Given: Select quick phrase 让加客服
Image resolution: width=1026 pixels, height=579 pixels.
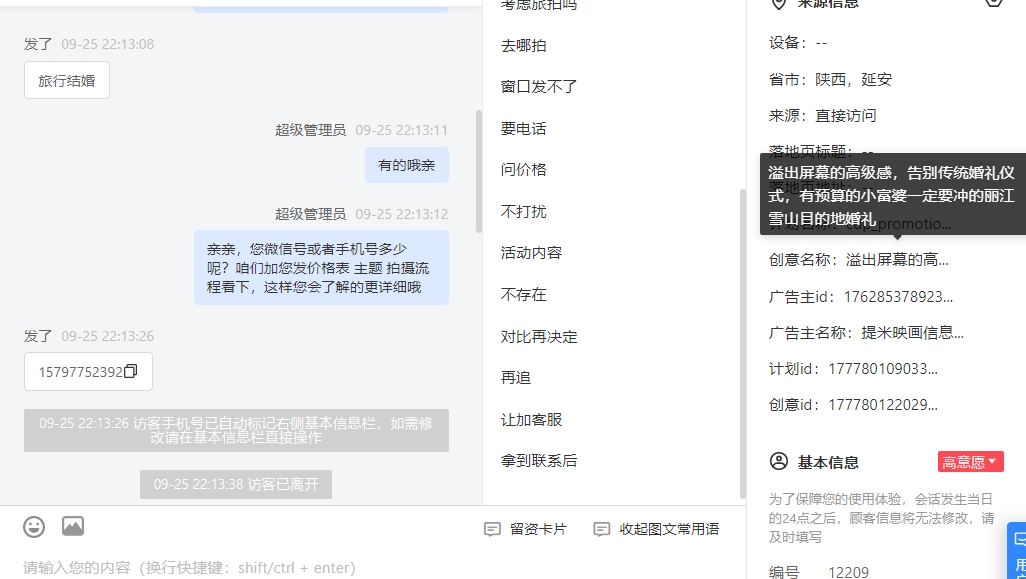Looking at the screenshot, I should click(x=531, y=419).
